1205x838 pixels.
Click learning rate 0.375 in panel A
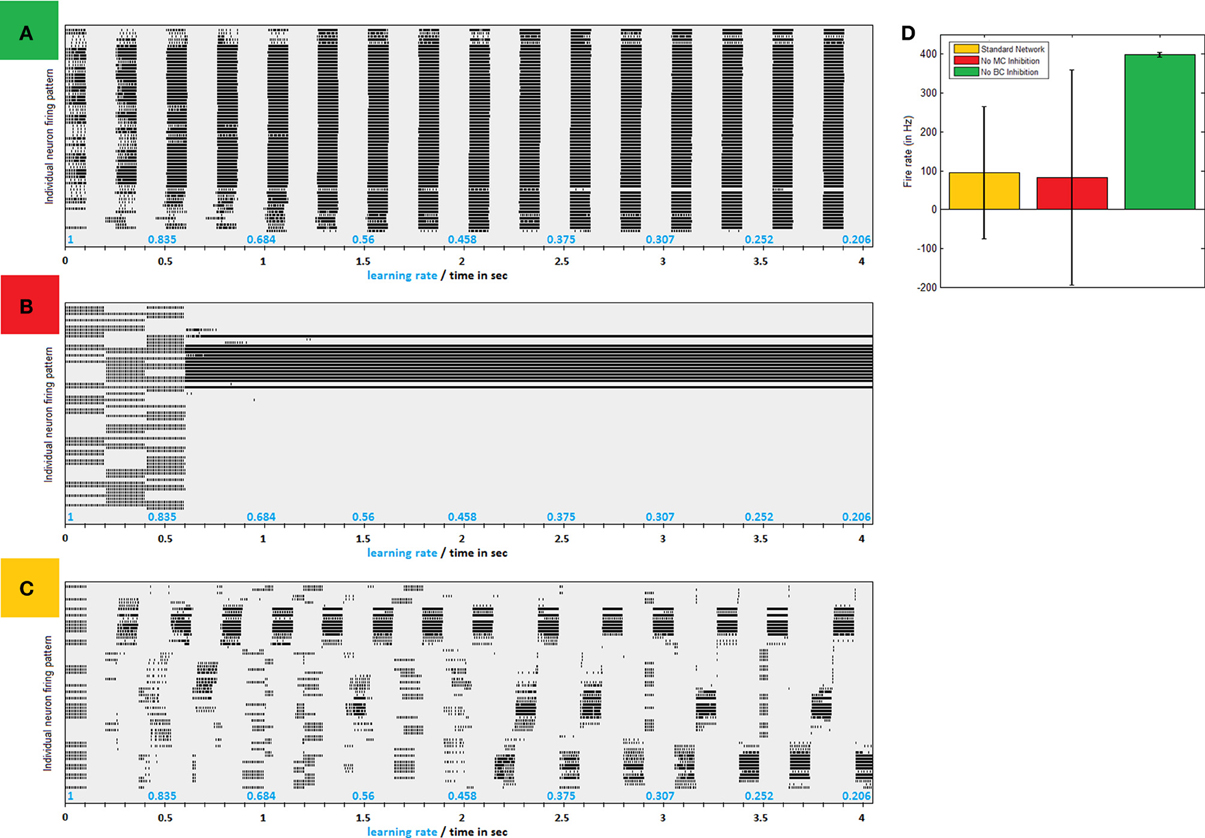561,240
